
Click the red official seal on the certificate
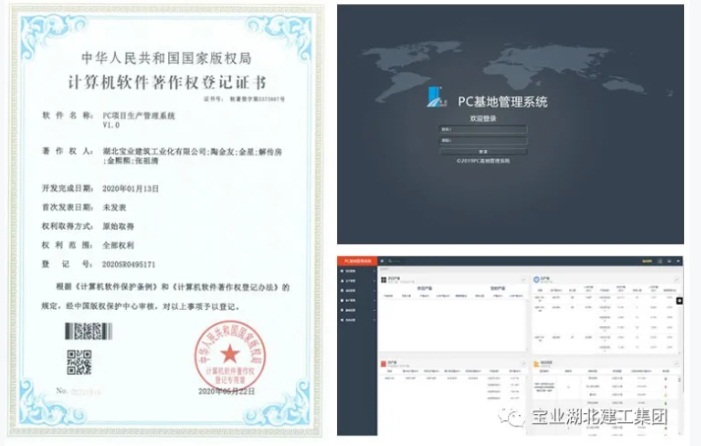[230, 356]
